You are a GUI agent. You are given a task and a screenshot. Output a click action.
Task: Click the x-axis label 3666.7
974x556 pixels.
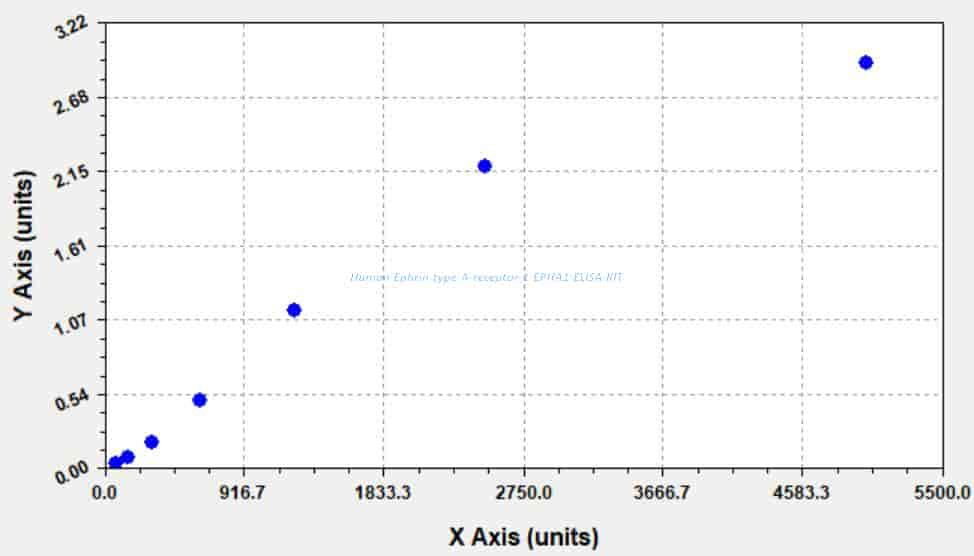point(662,493)
